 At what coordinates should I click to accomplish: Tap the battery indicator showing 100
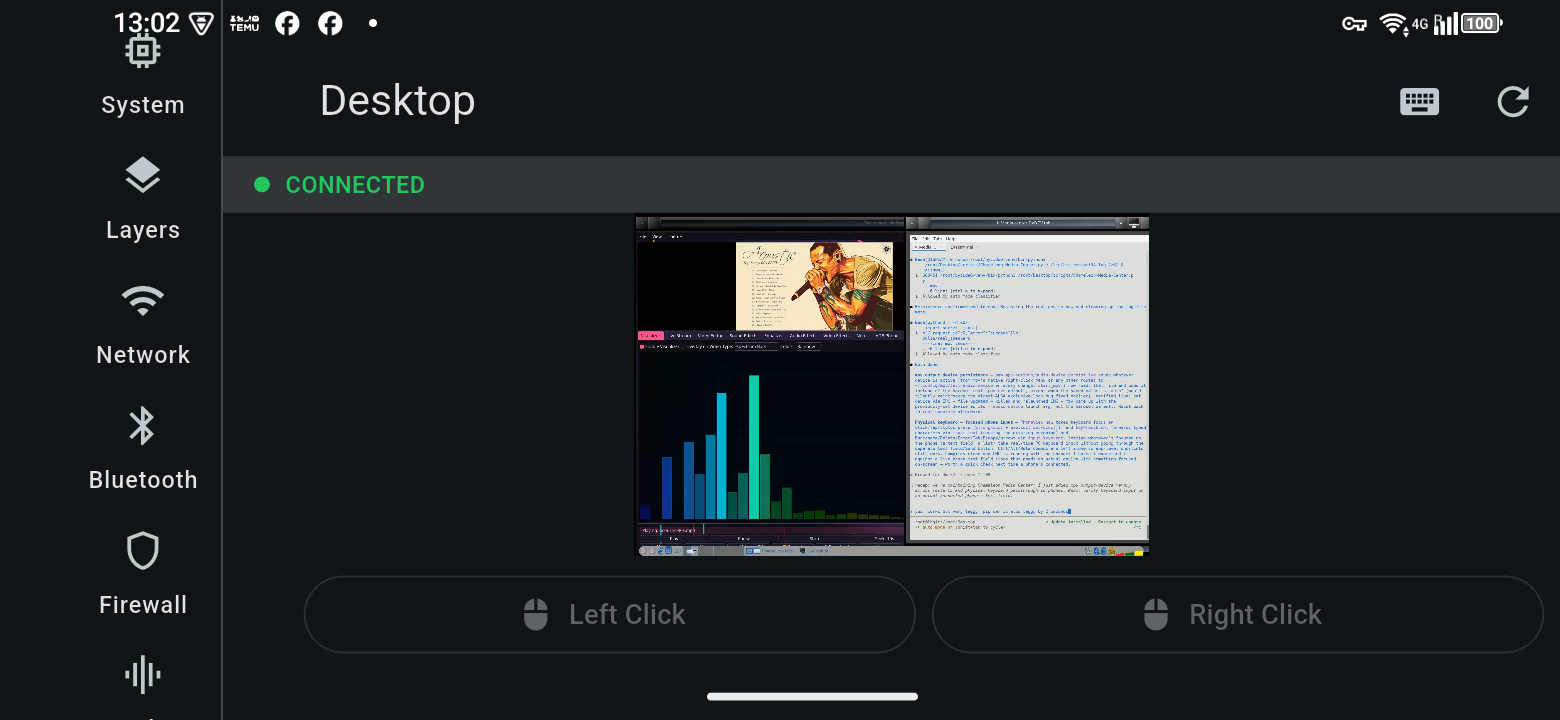pyautogui.click(x=1482, y=24)
